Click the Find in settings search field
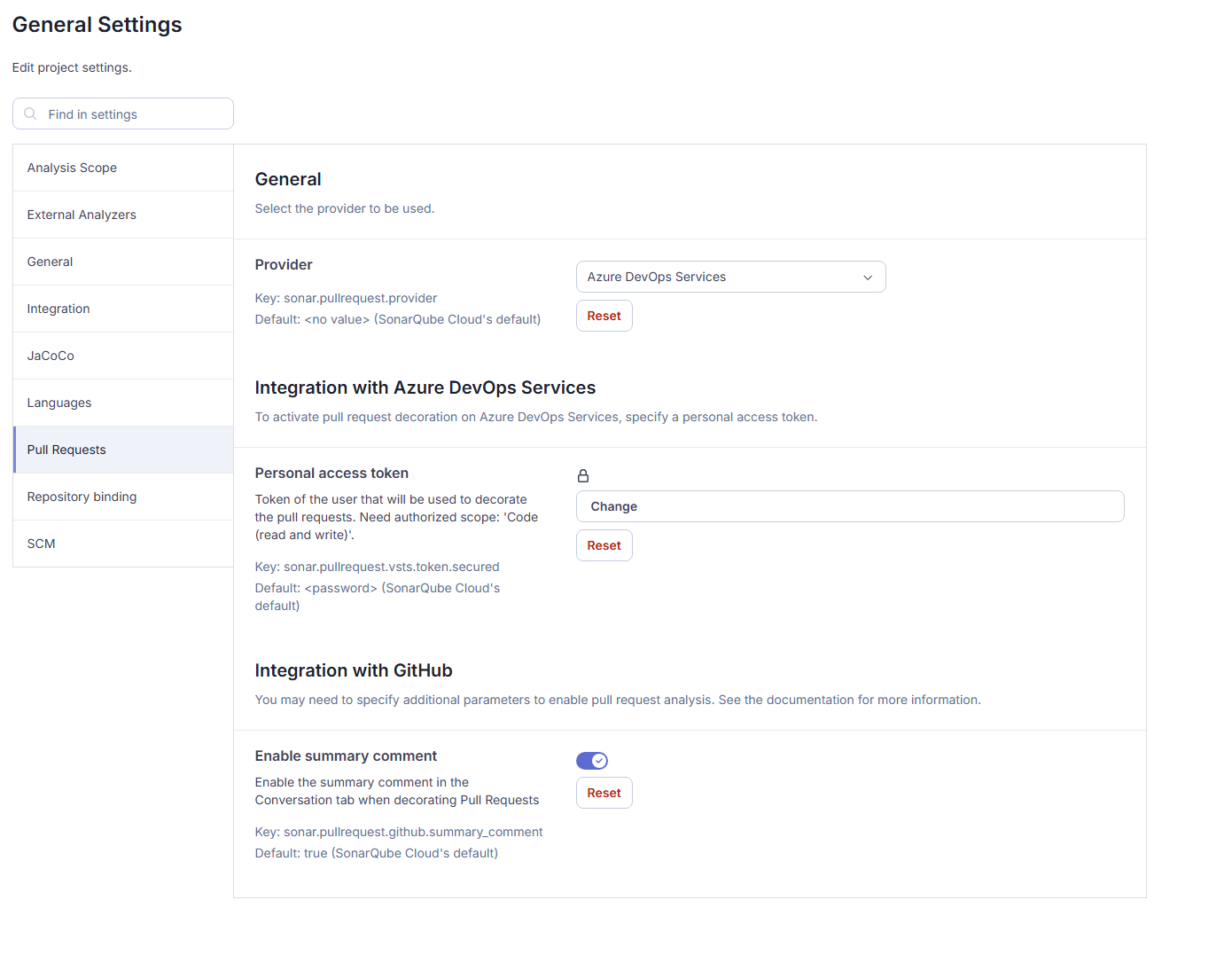 pyautogui.click(x=122, y=114)
